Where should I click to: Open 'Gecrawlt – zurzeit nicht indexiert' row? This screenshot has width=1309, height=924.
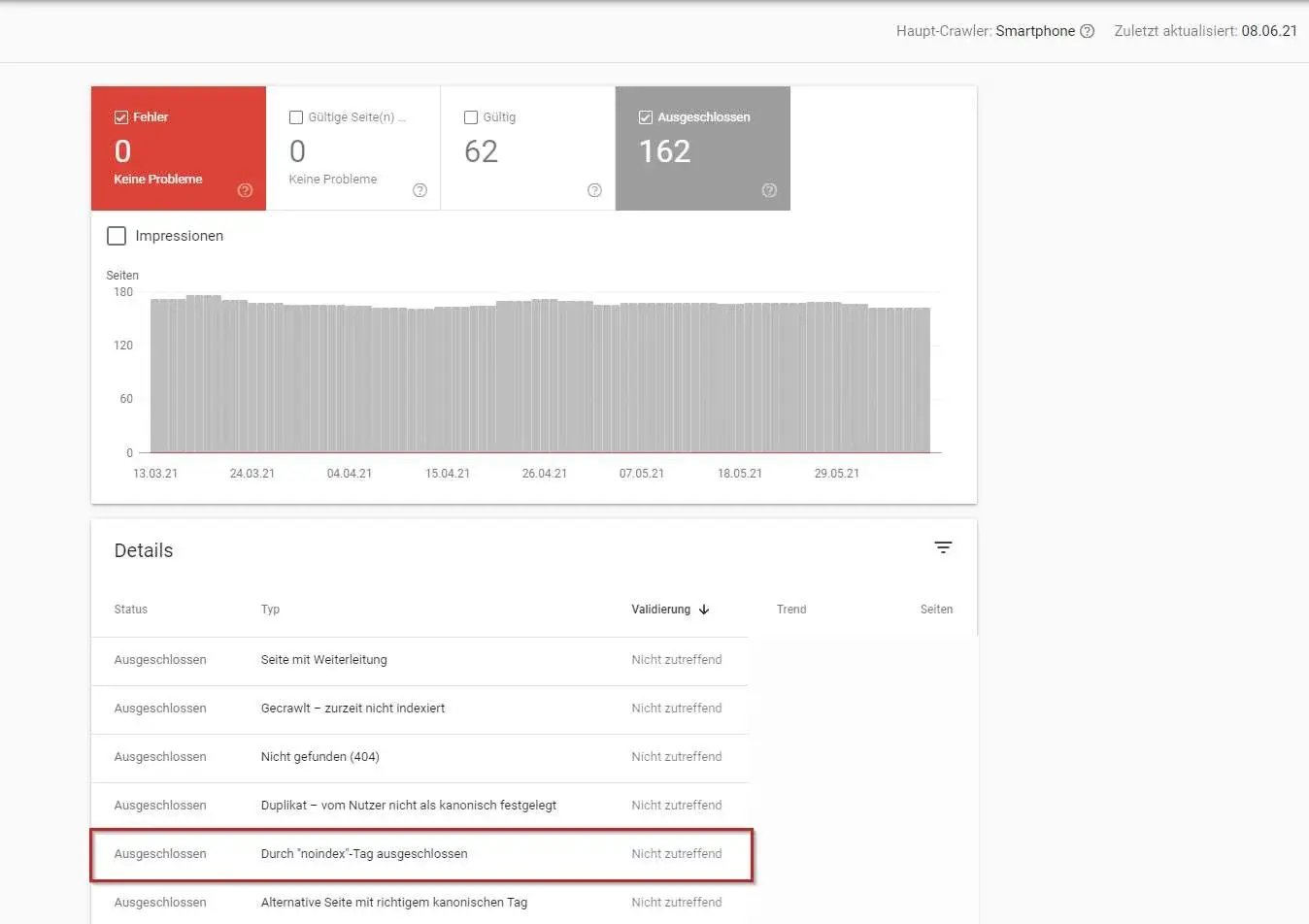[x=352, y=709]
